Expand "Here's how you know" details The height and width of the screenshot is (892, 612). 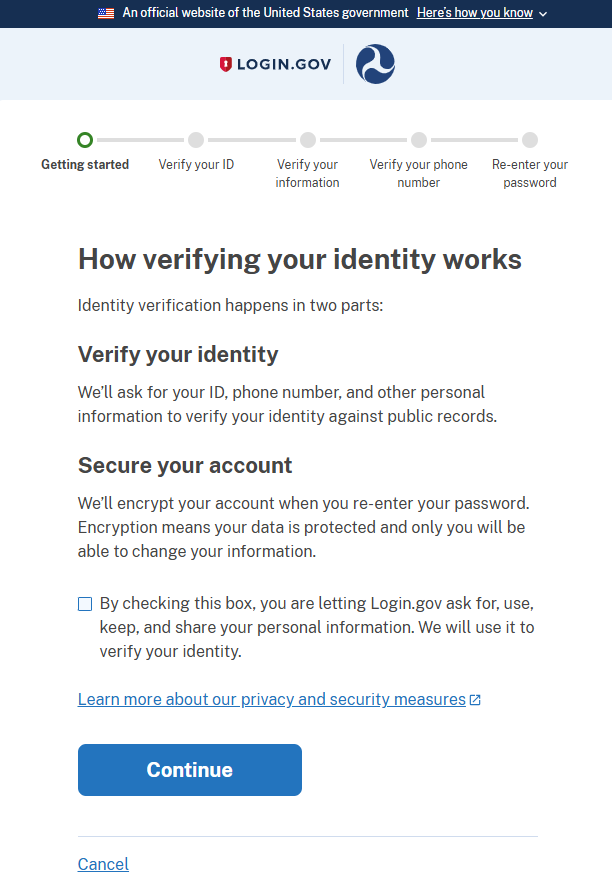474,13
